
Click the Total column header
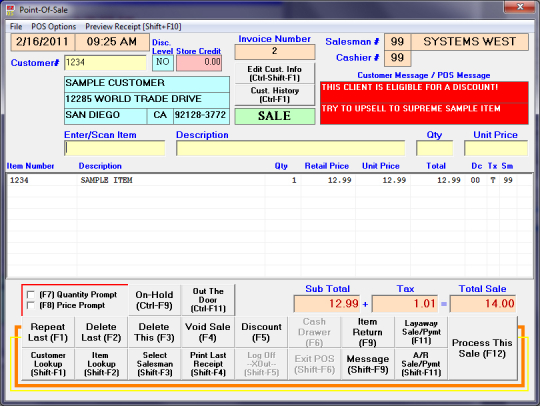(436, 166)
